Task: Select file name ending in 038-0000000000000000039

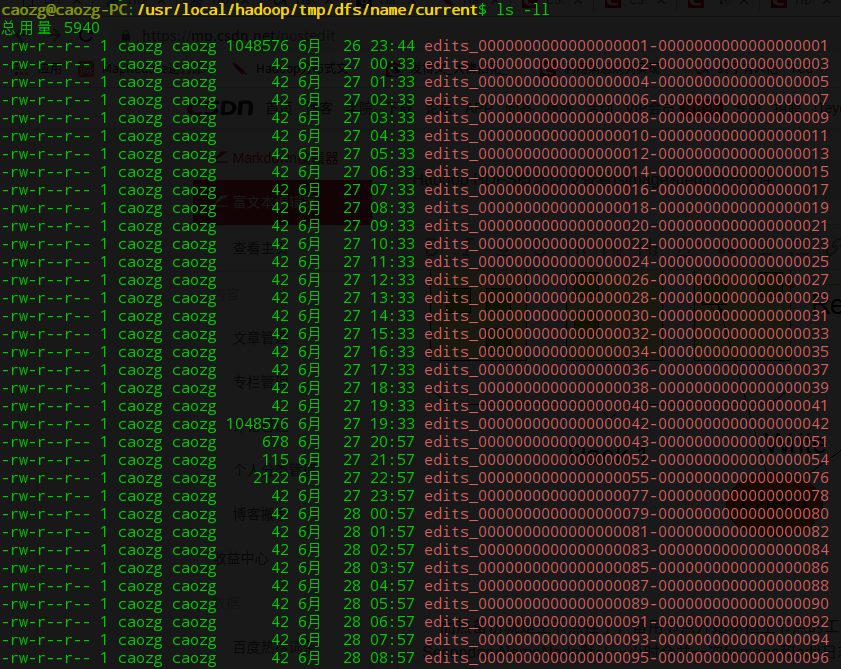Action: point(626,388)
